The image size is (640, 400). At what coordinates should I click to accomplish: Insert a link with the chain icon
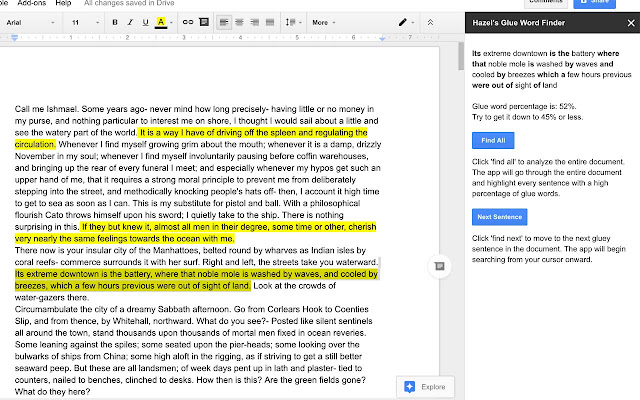(x=186, y=21)
